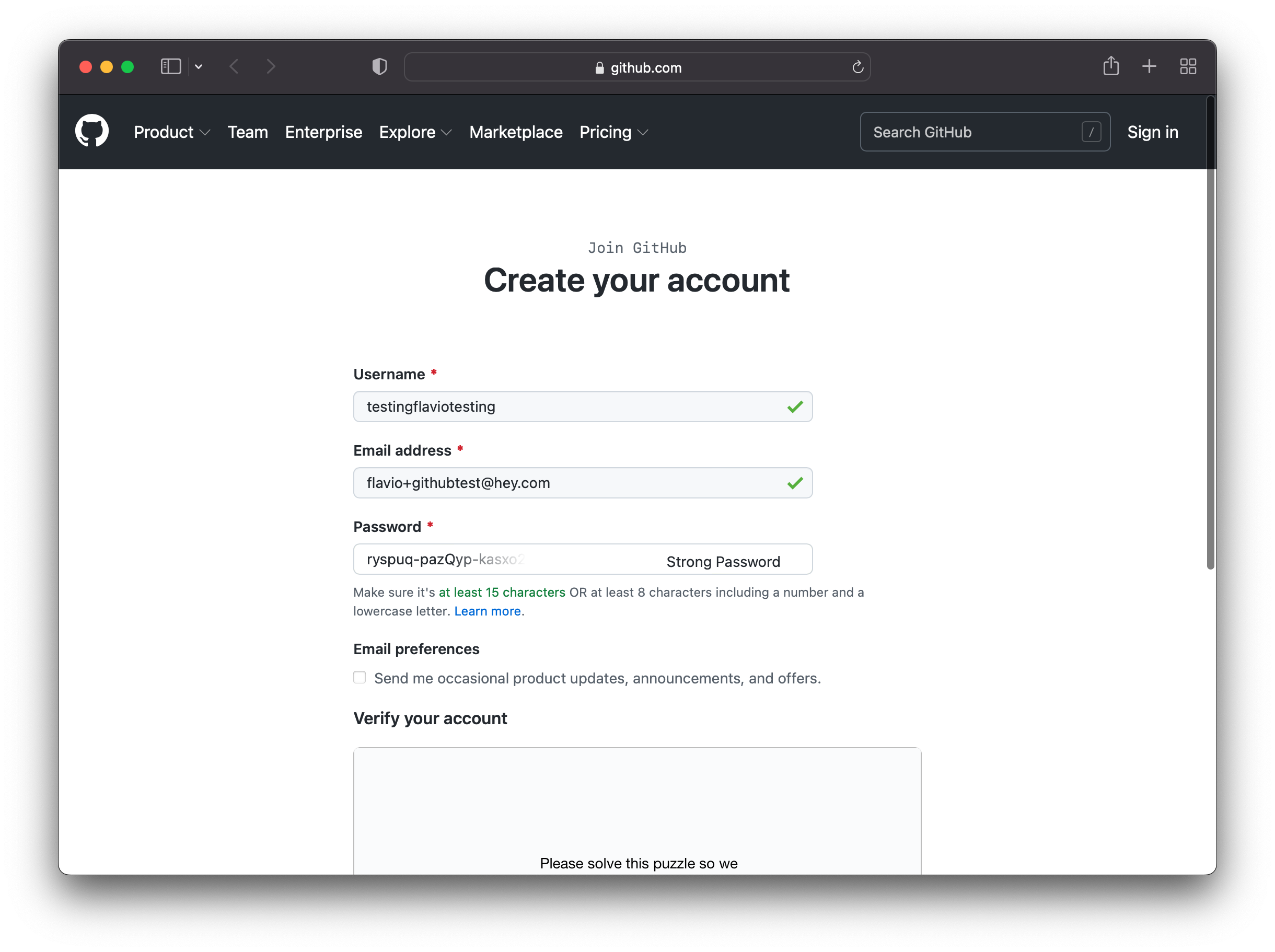The height and width of the screenshot is (952, 1275).
Task: Click the page refresh icon
Action: click(858, 67)
